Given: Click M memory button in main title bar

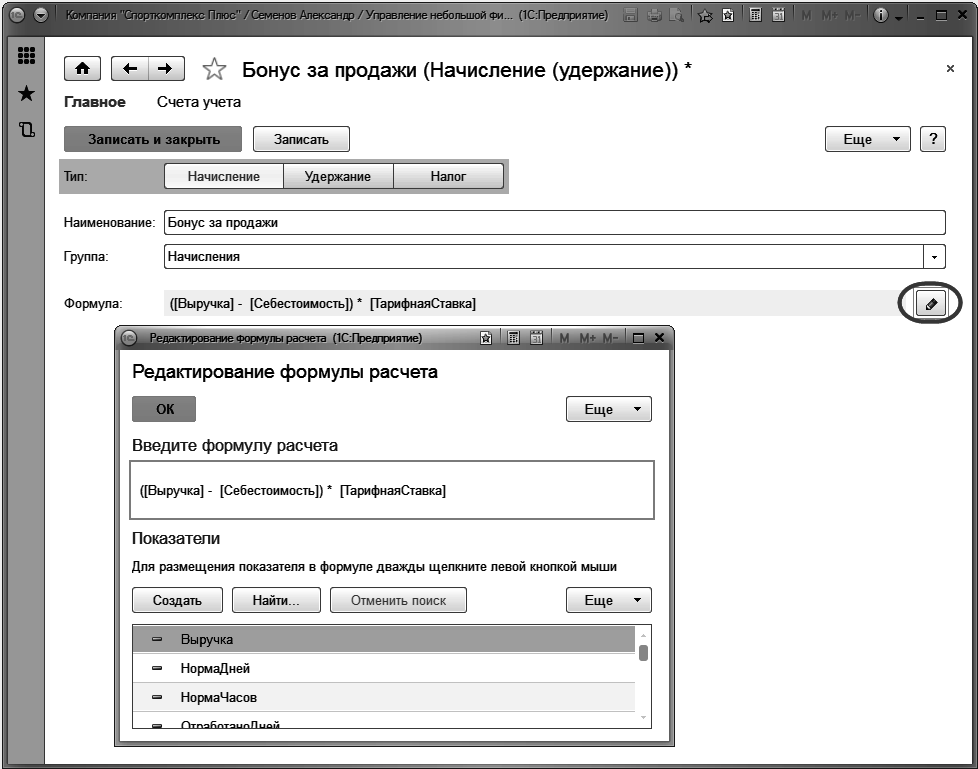Looking at the screenshot, I should [x=806, y=16].
